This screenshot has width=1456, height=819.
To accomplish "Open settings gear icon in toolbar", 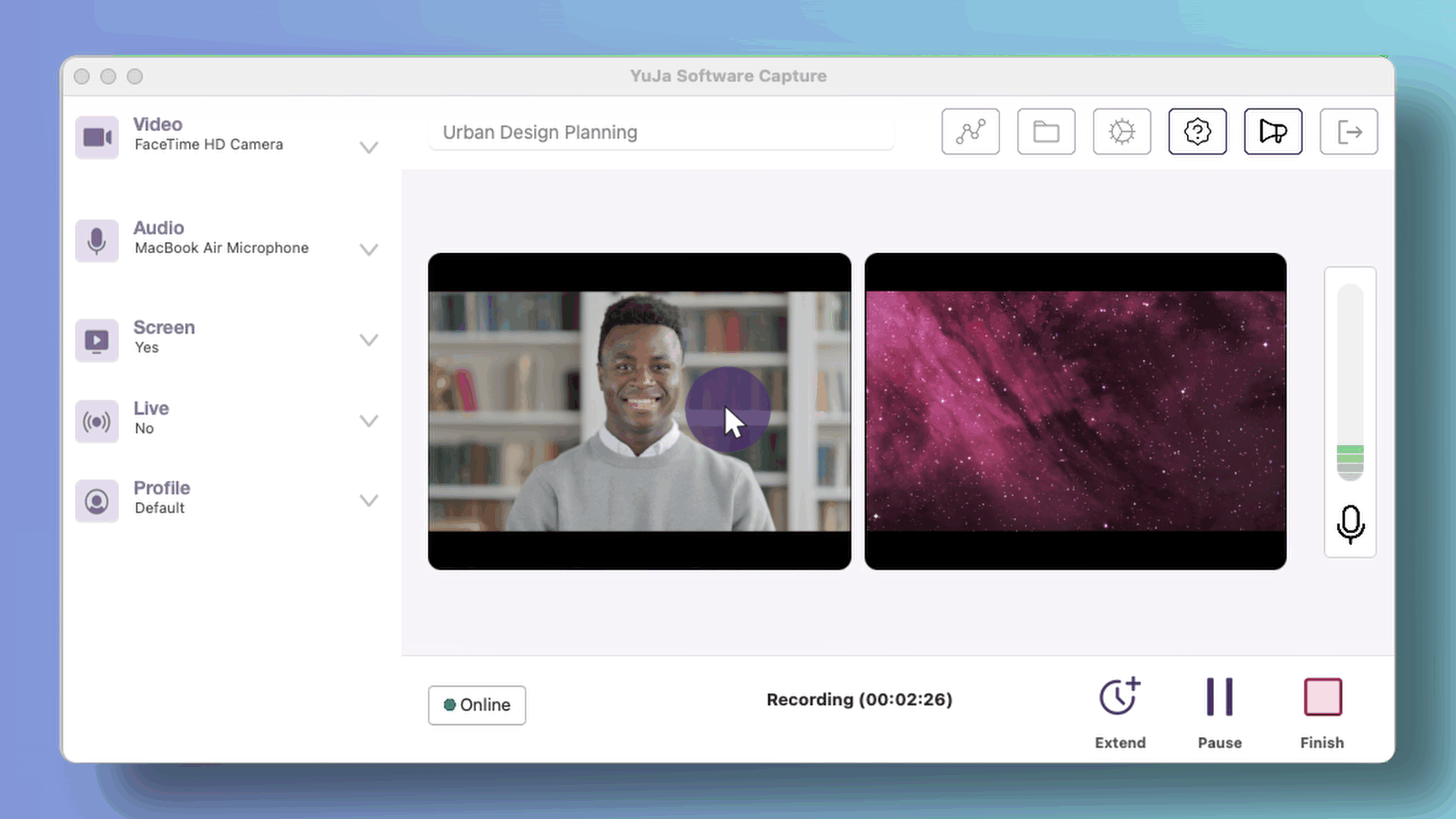I will click(x=1122, y=132).
